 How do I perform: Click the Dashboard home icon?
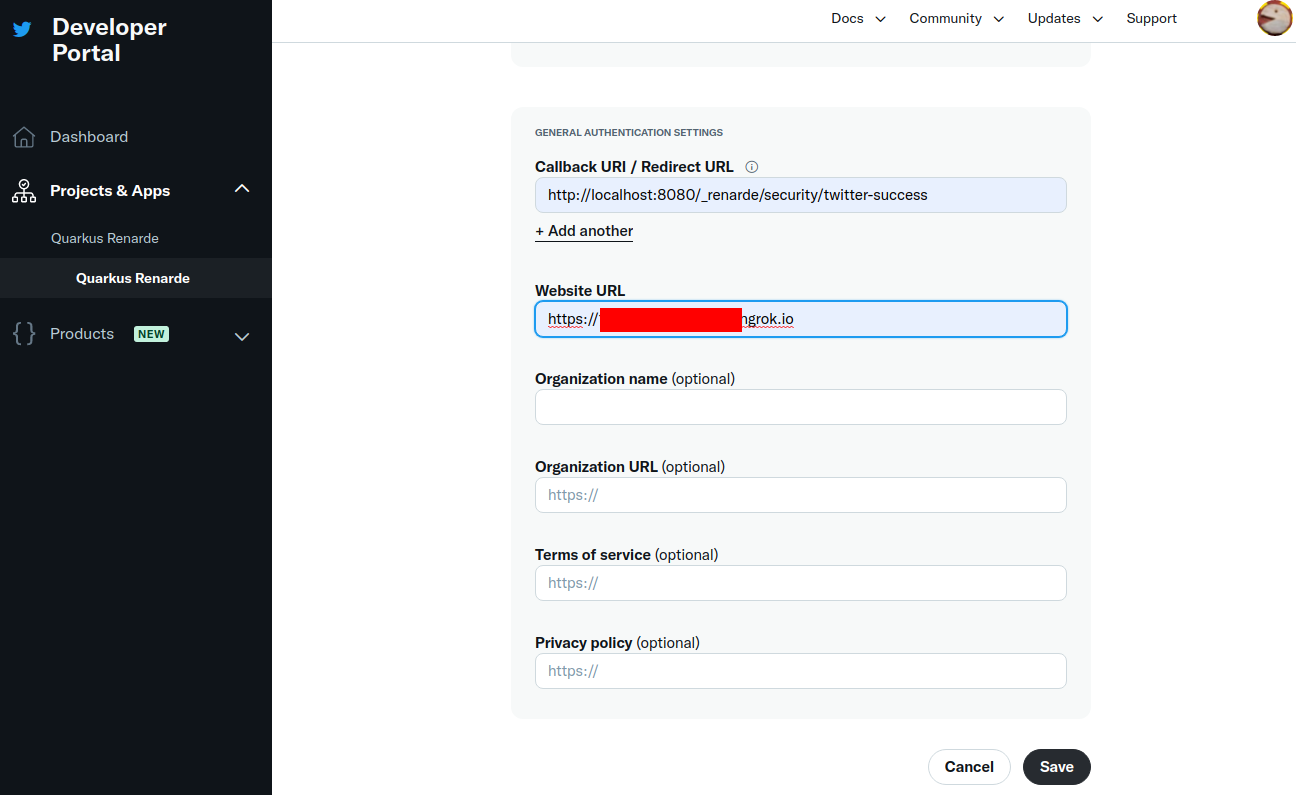[24, 137]
